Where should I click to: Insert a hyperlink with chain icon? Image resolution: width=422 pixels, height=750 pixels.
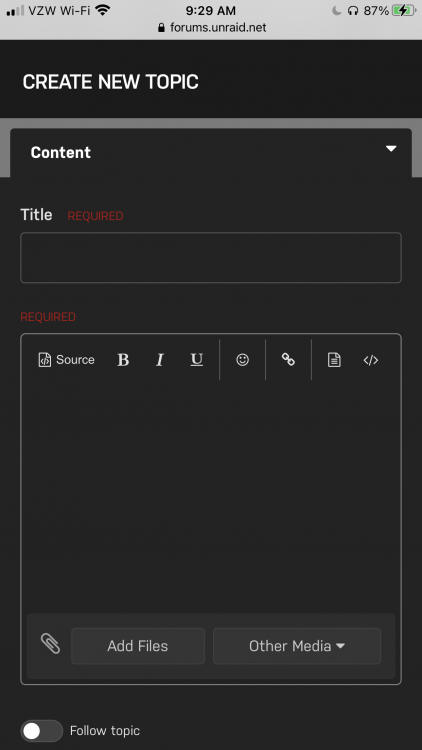(288, 360)
